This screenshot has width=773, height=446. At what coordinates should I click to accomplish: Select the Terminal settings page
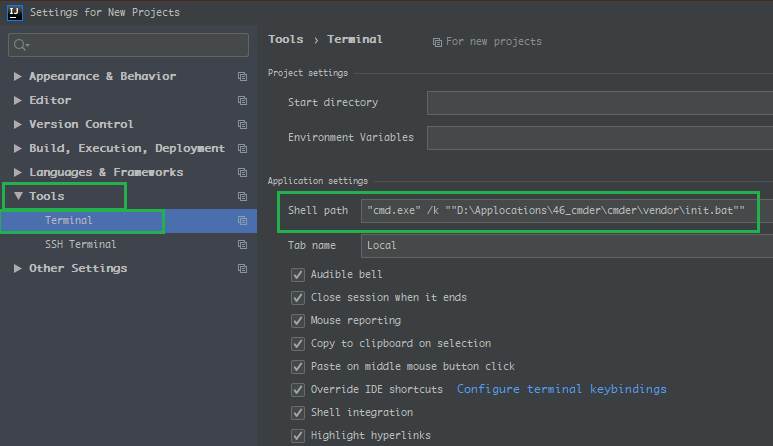(68, 220)
